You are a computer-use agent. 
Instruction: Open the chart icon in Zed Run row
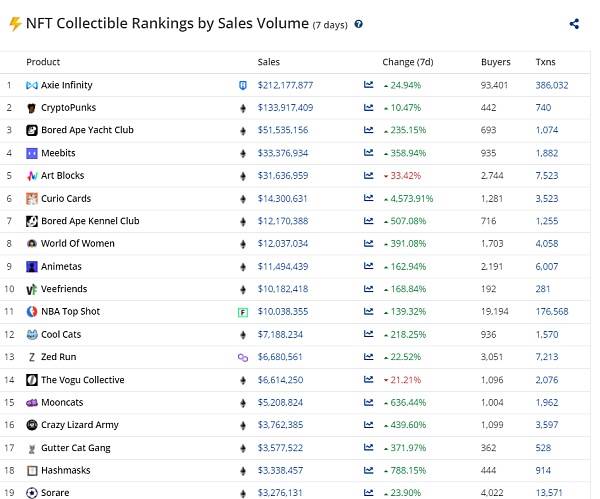(368, 357)
